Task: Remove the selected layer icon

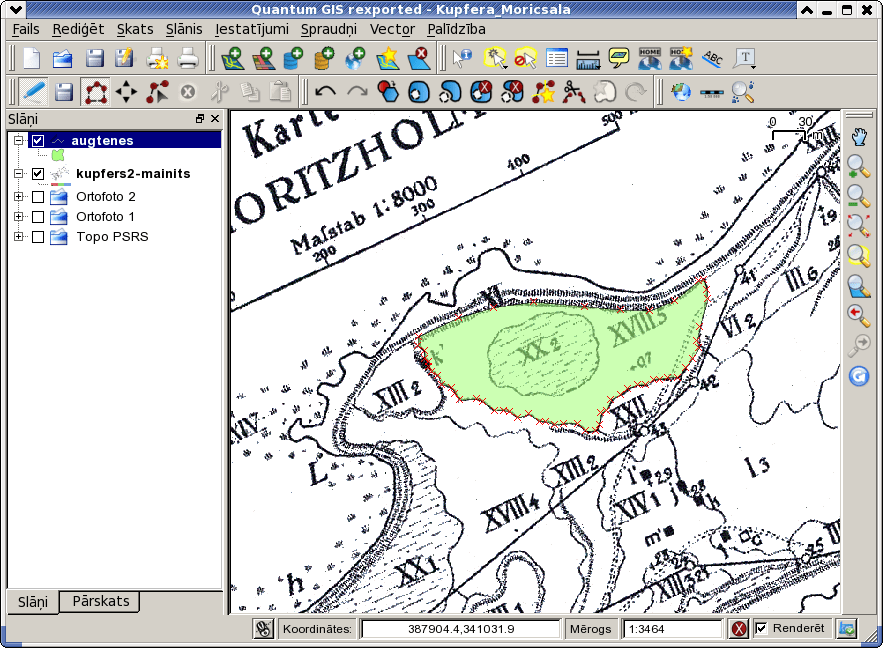Action: (418, 59)
